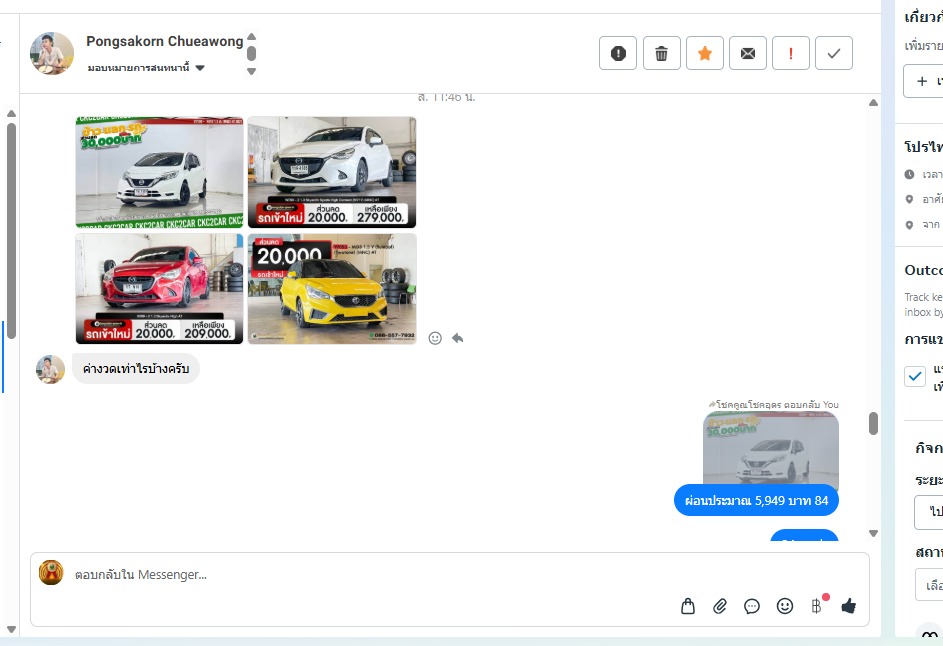This screenshot has width=943, height=646.
Task: React with emoji to car photos message
Action: point(435,338)
